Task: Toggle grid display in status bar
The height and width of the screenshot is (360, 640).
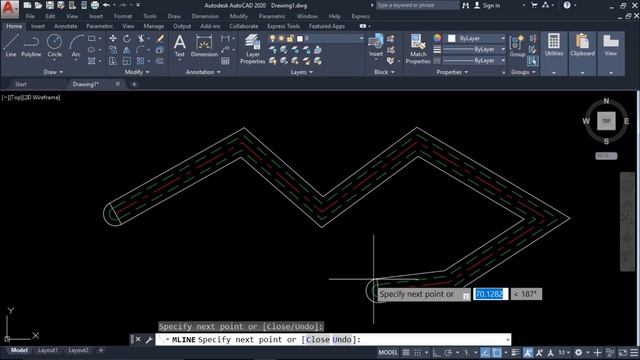Action: (x=406, y=352)
